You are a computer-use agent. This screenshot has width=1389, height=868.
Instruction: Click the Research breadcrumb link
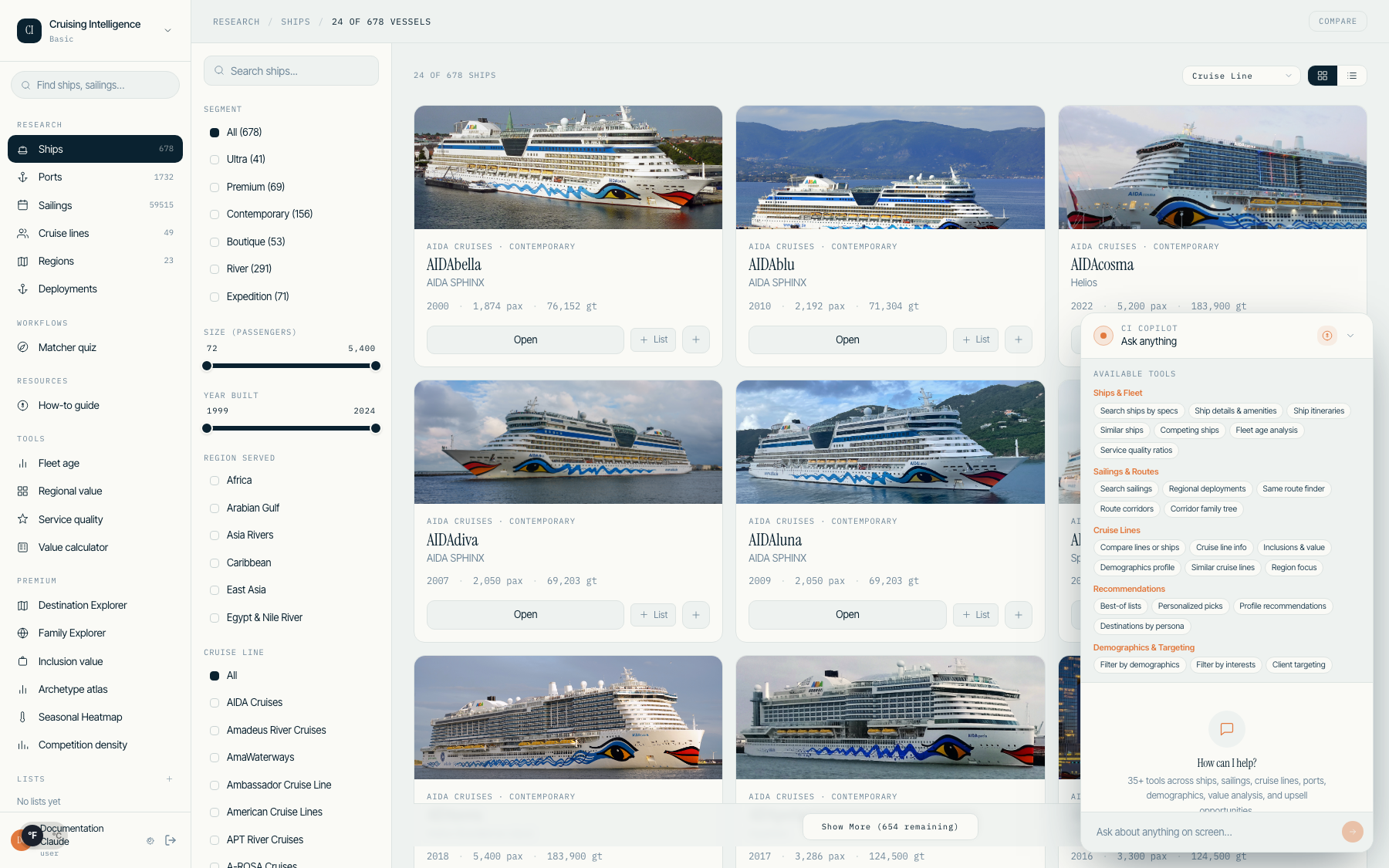coord(236,22)
